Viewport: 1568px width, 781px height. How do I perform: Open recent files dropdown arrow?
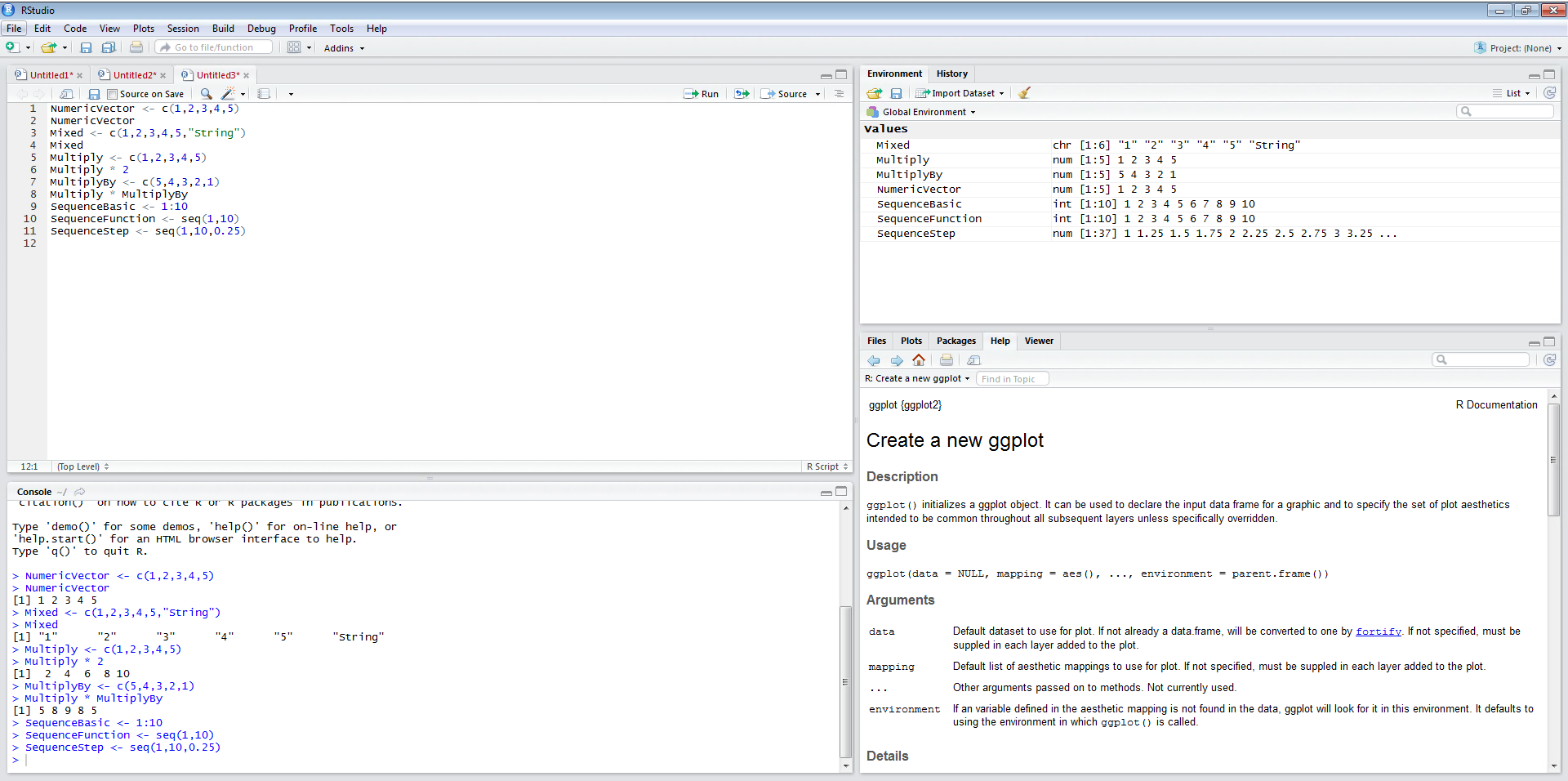coord(65,47)
